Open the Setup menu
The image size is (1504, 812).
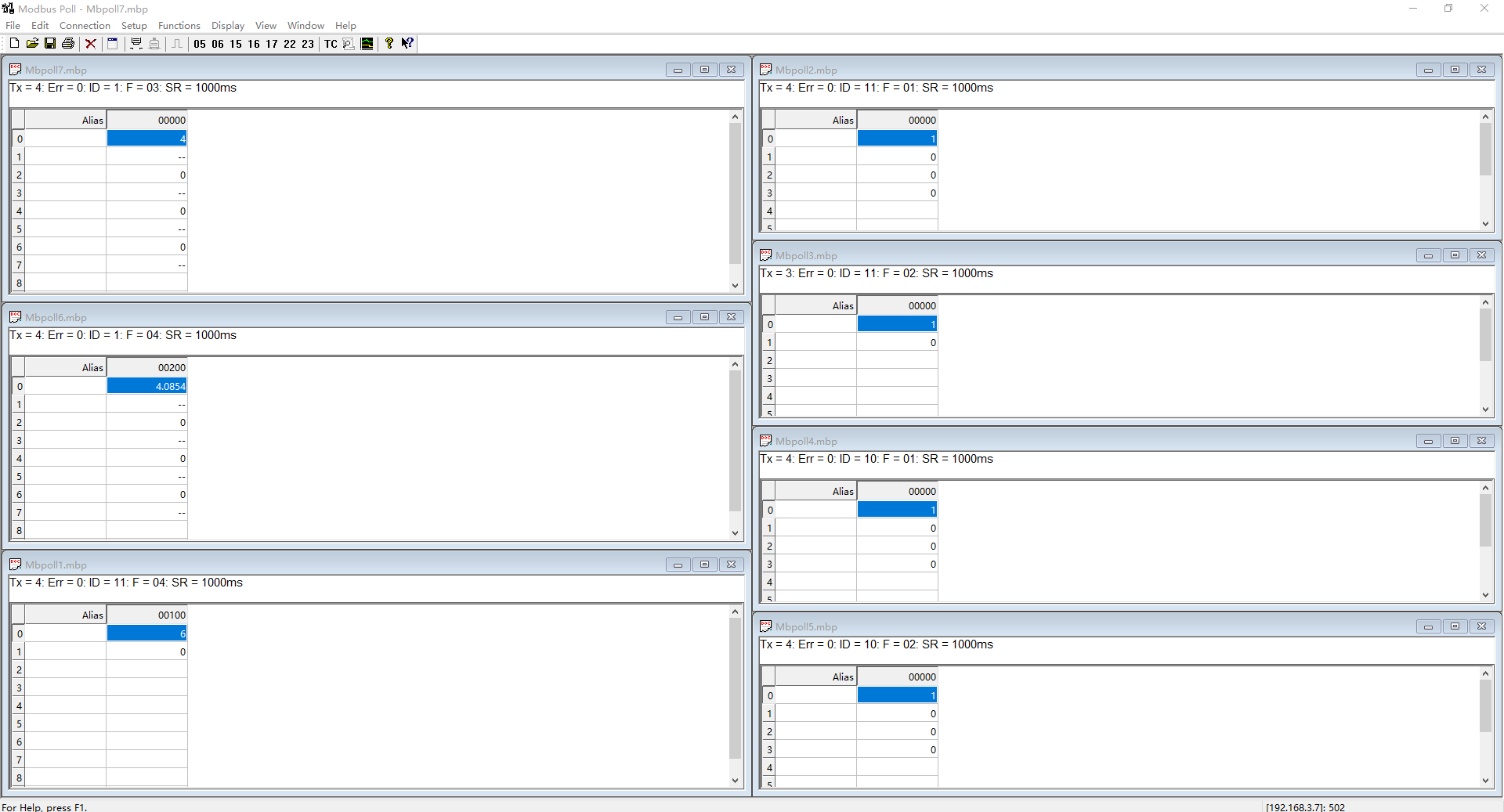134,26
